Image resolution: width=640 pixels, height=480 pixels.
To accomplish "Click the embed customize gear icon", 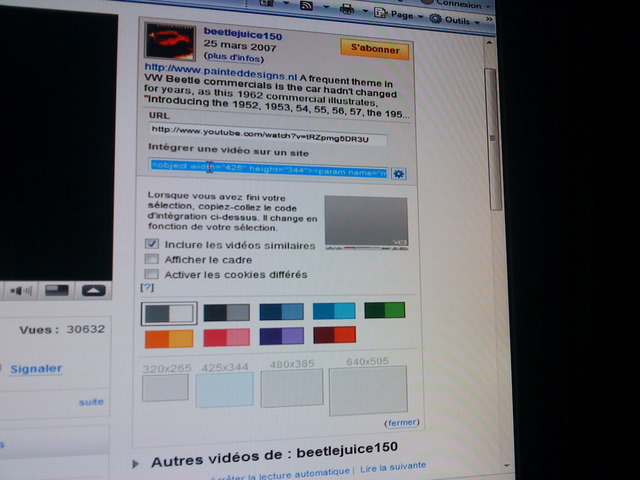I will (x=399, y=174).
